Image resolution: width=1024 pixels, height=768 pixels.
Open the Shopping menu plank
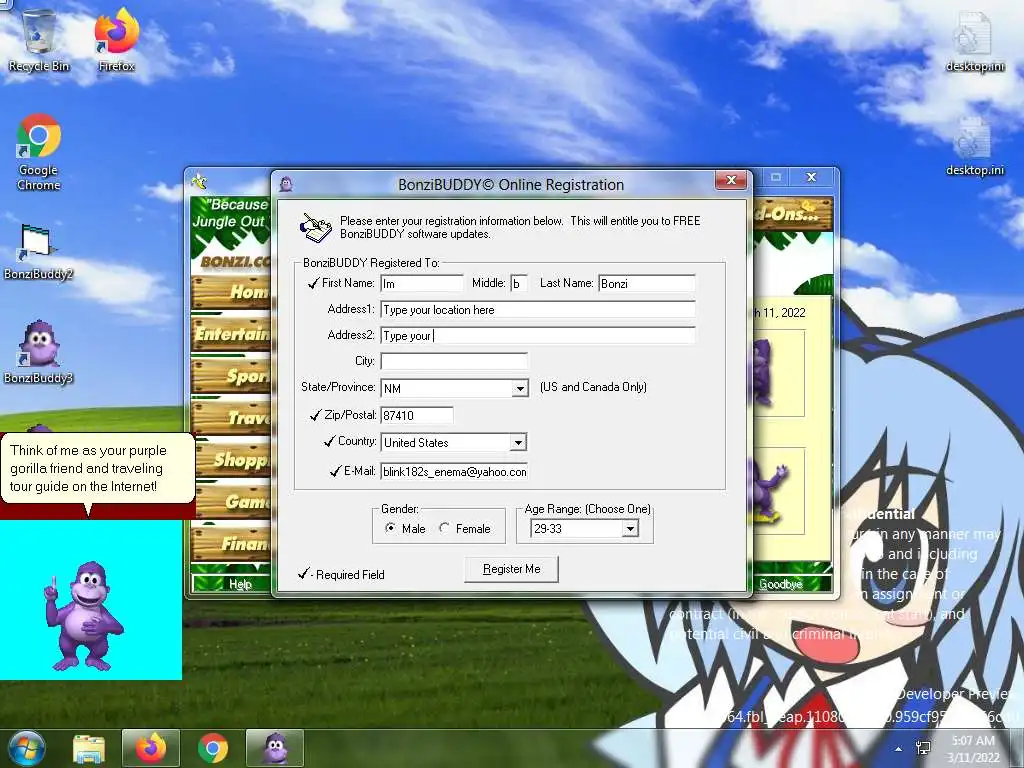[x=231, y=460]
